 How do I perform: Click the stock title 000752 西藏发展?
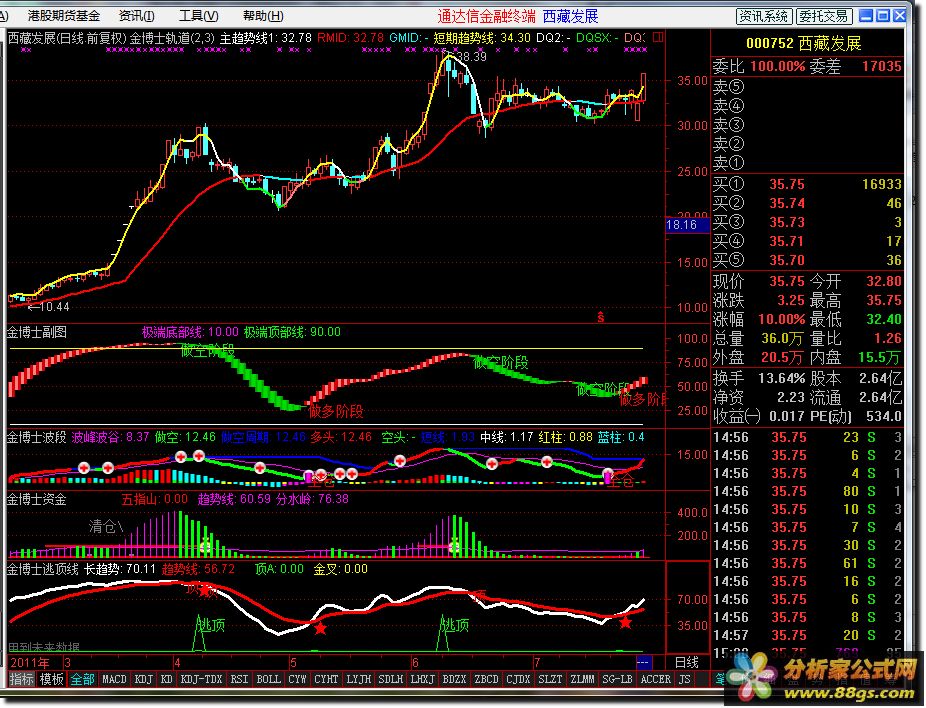click(x=804, y=43)
